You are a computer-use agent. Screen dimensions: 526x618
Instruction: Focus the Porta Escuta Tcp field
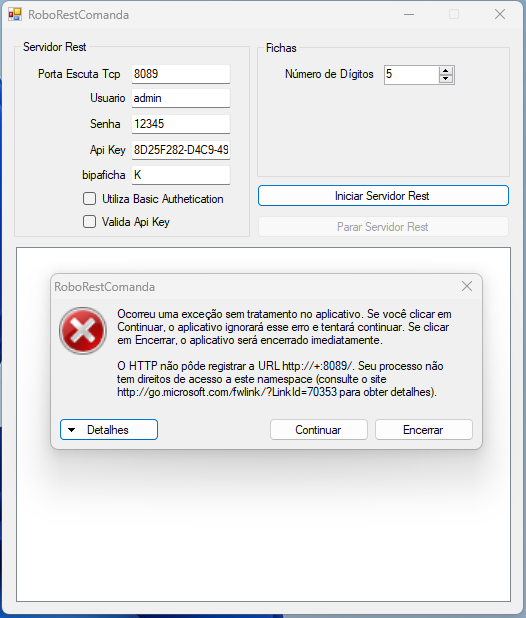(x=181, y=74)
